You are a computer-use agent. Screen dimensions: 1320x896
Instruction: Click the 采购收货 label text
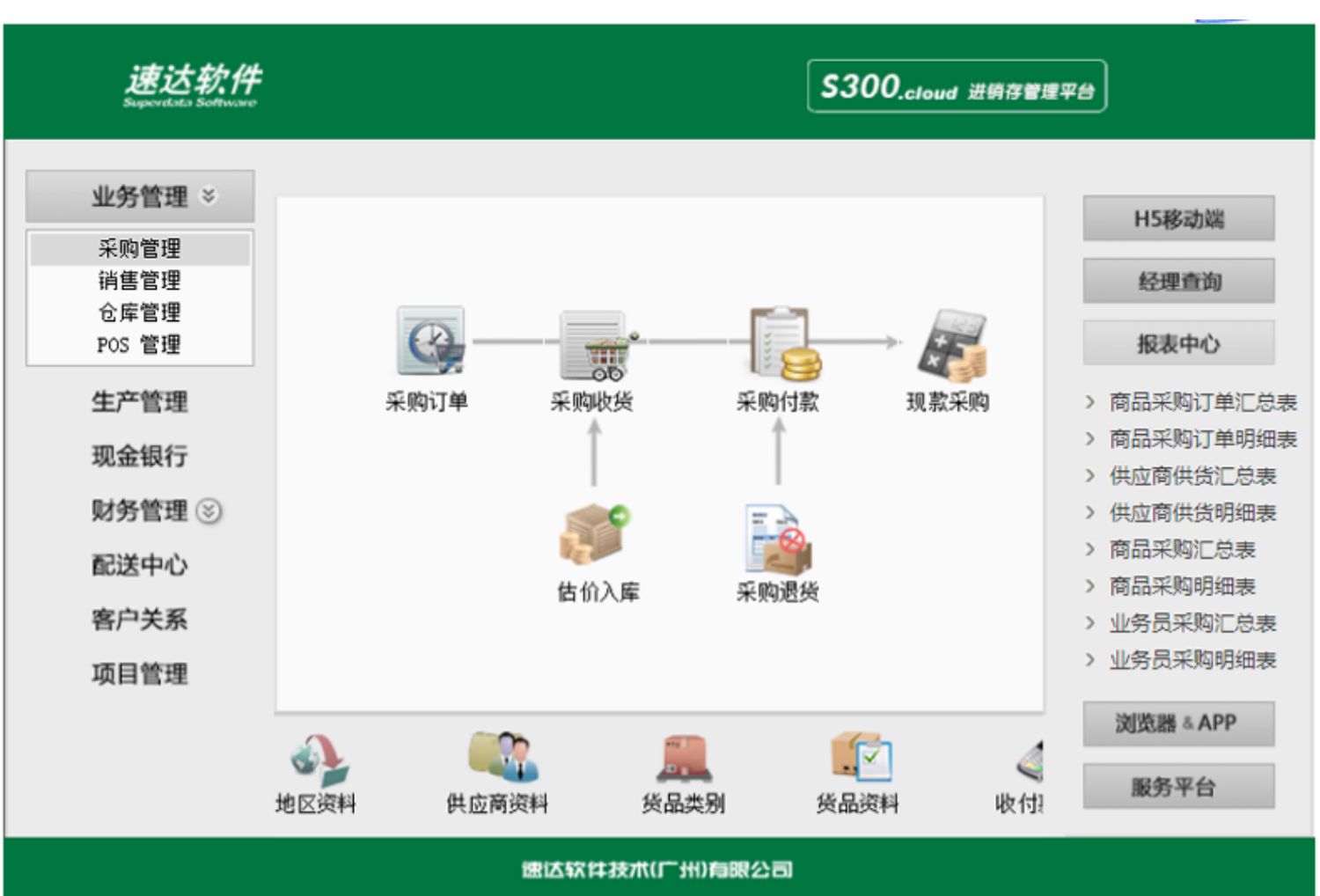click(591, 402)
